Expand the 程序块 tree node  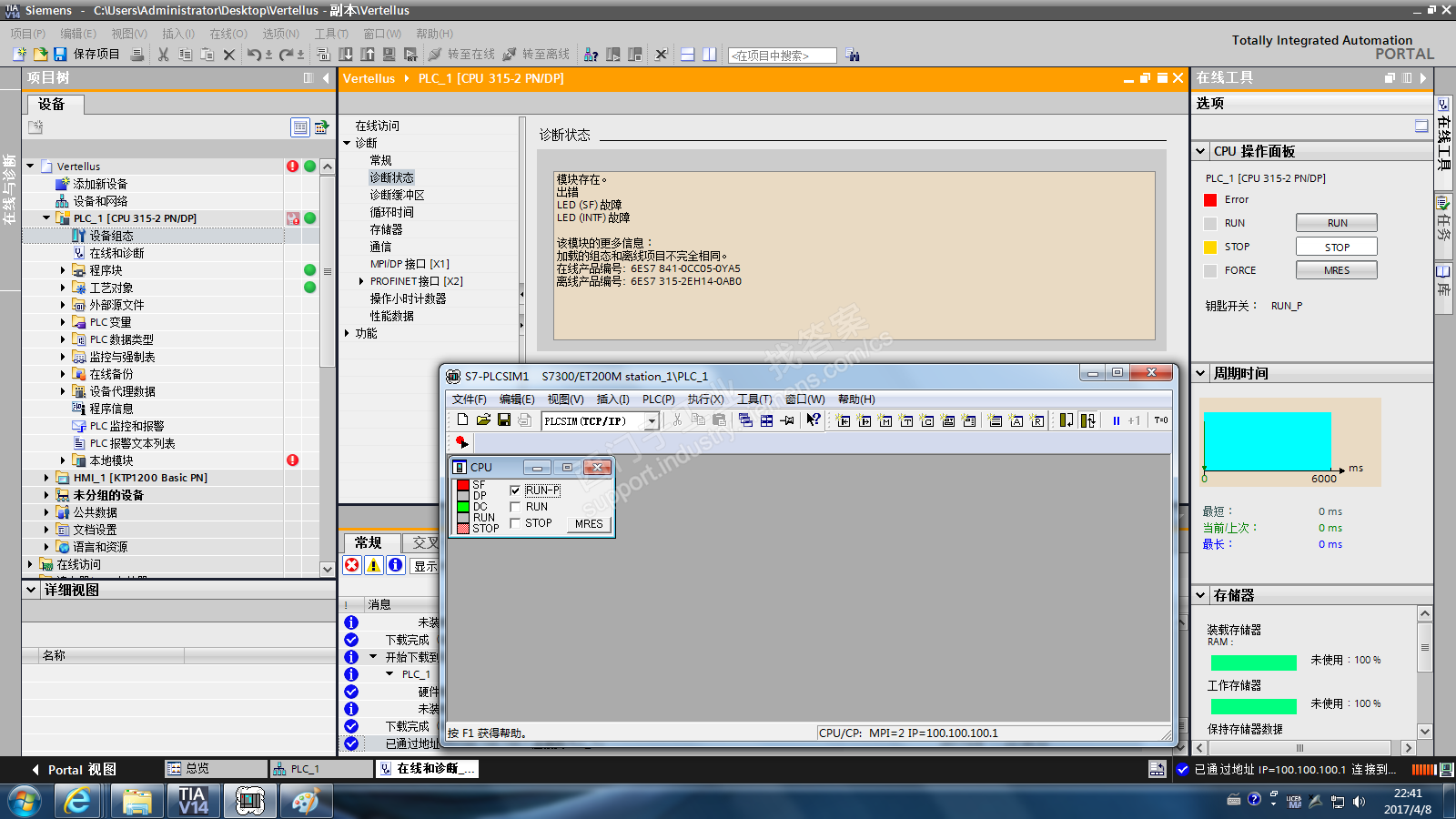pyautogui.click(x=63, y=270)
